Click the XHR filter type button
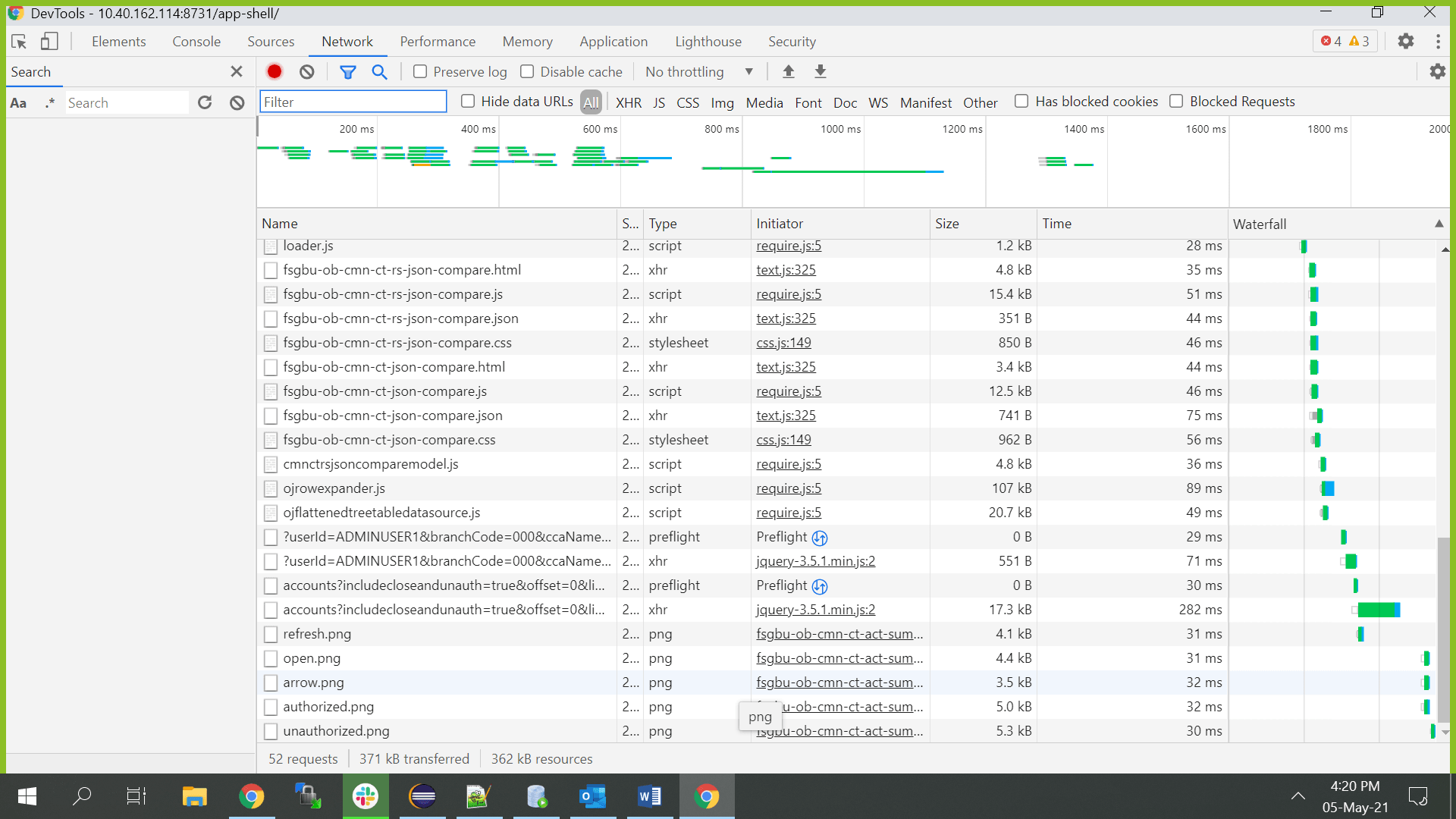This screenshot has height=819, width=1456. pyautogui.click(x=628, y=102)
